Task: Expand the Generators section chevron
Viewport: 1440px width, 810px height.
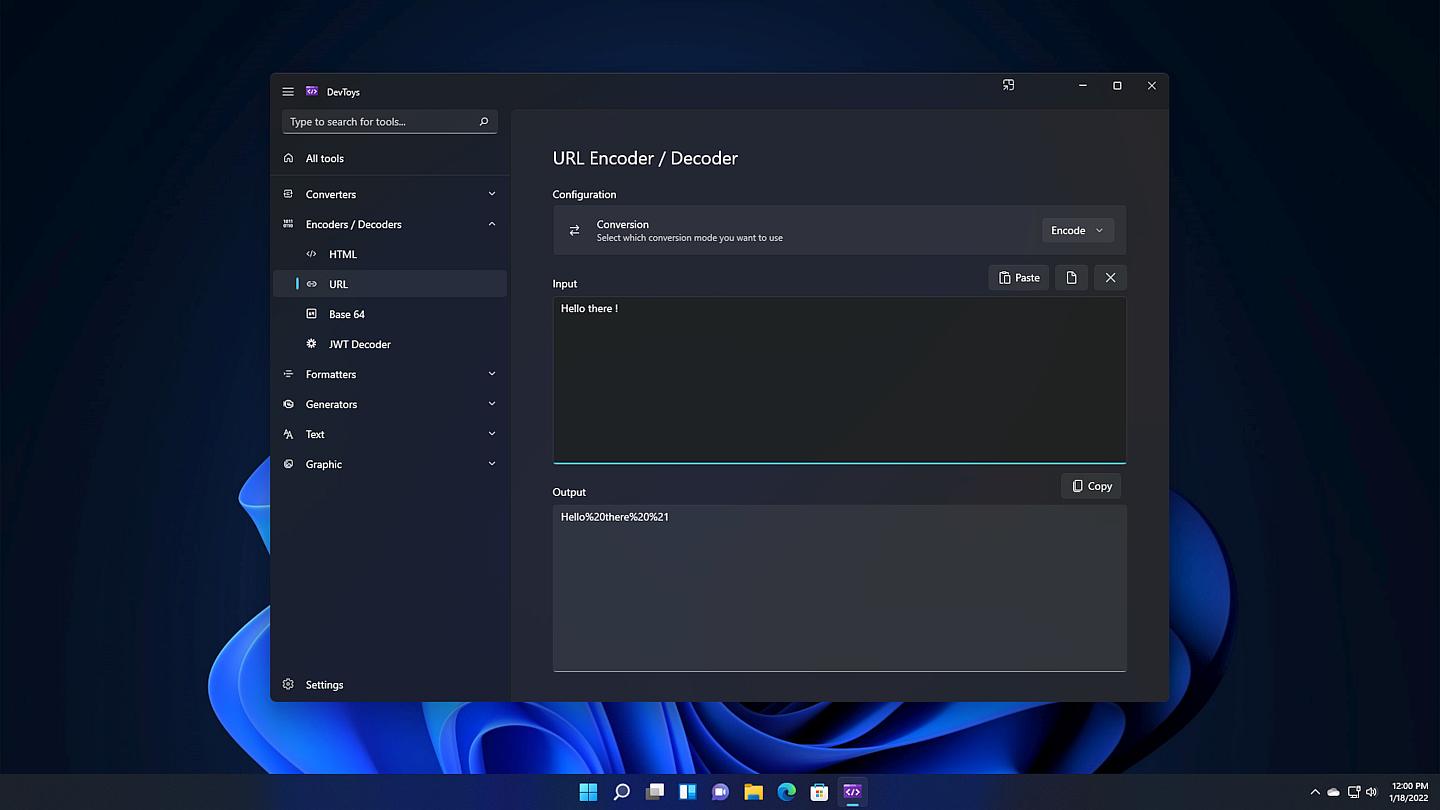Action: pos(492,404)
